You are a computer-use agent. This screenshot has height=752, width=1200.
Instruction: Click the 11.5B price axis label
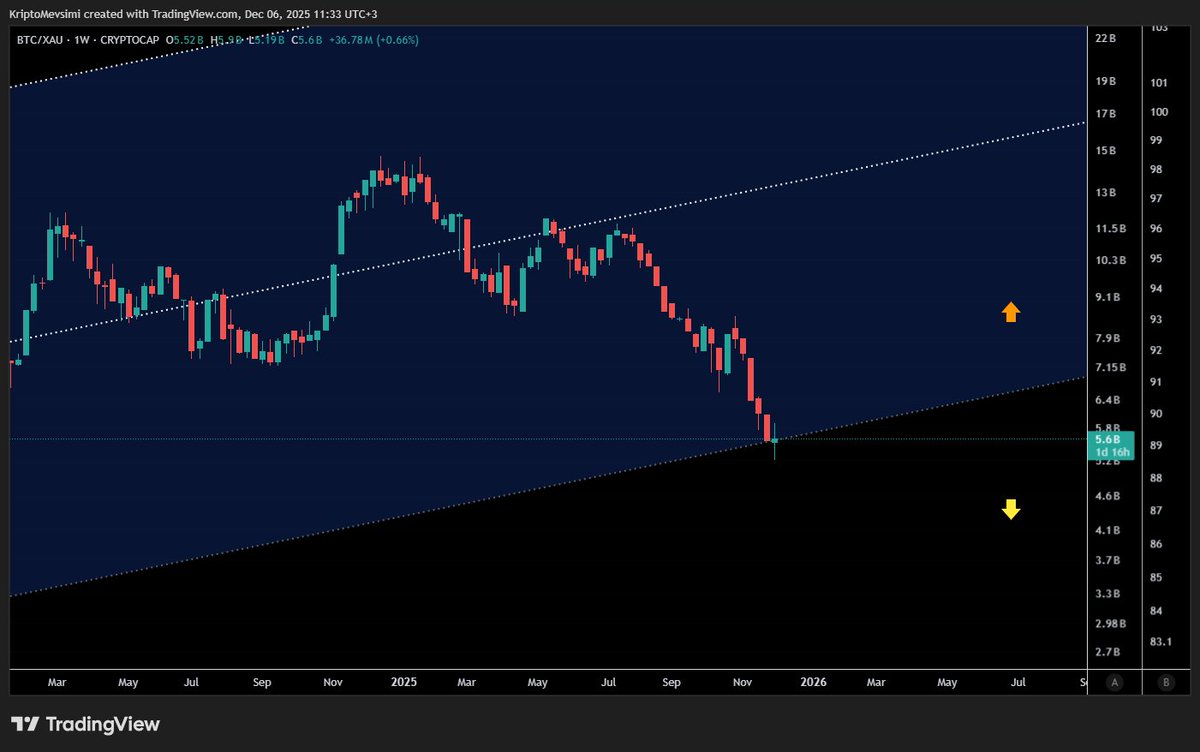(x=1111, y=229)
